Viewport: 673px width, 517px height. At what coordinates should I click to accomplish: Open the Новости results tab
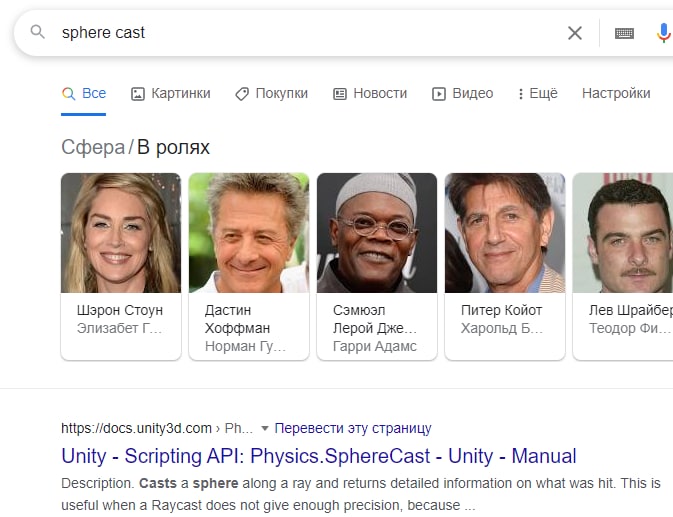(x=369, y=93)
